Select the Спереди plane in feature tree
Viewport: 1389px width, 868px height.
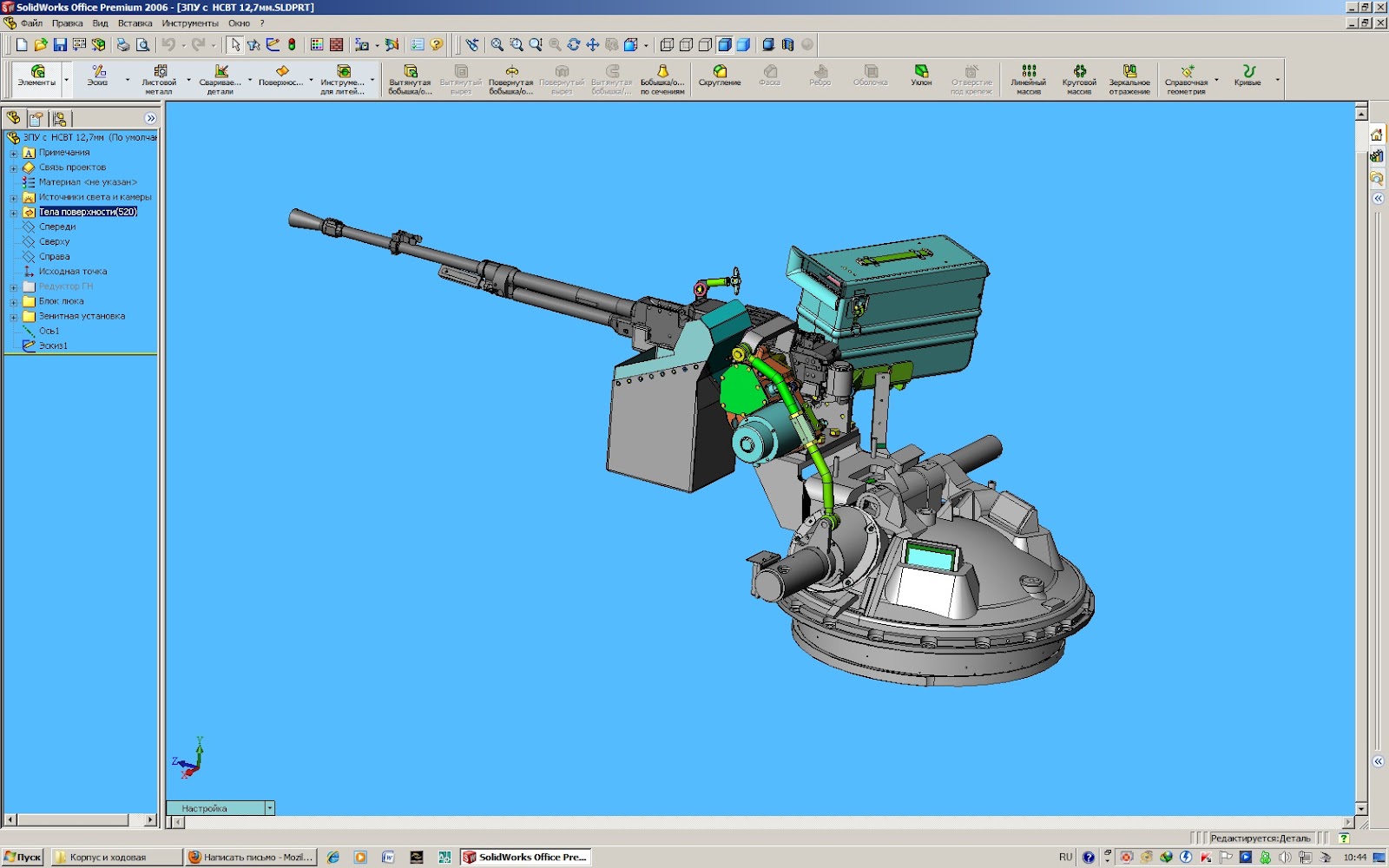pos(56,227)
